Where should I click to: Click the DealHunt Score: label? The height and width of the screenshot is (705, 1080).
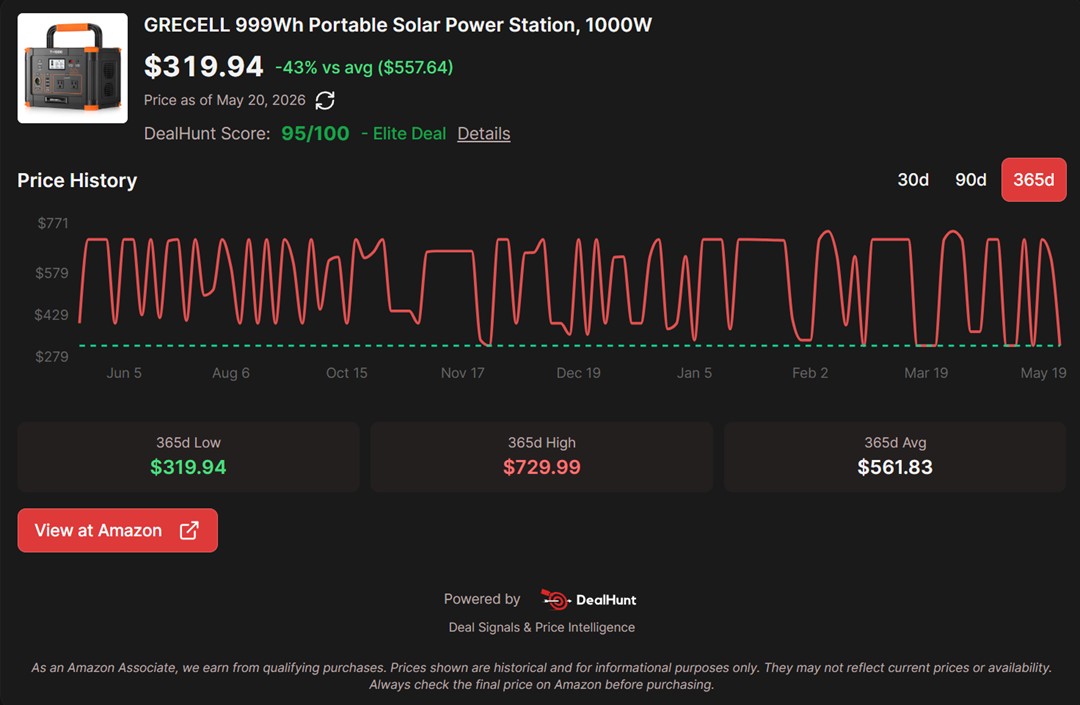[x=207, y=134]
